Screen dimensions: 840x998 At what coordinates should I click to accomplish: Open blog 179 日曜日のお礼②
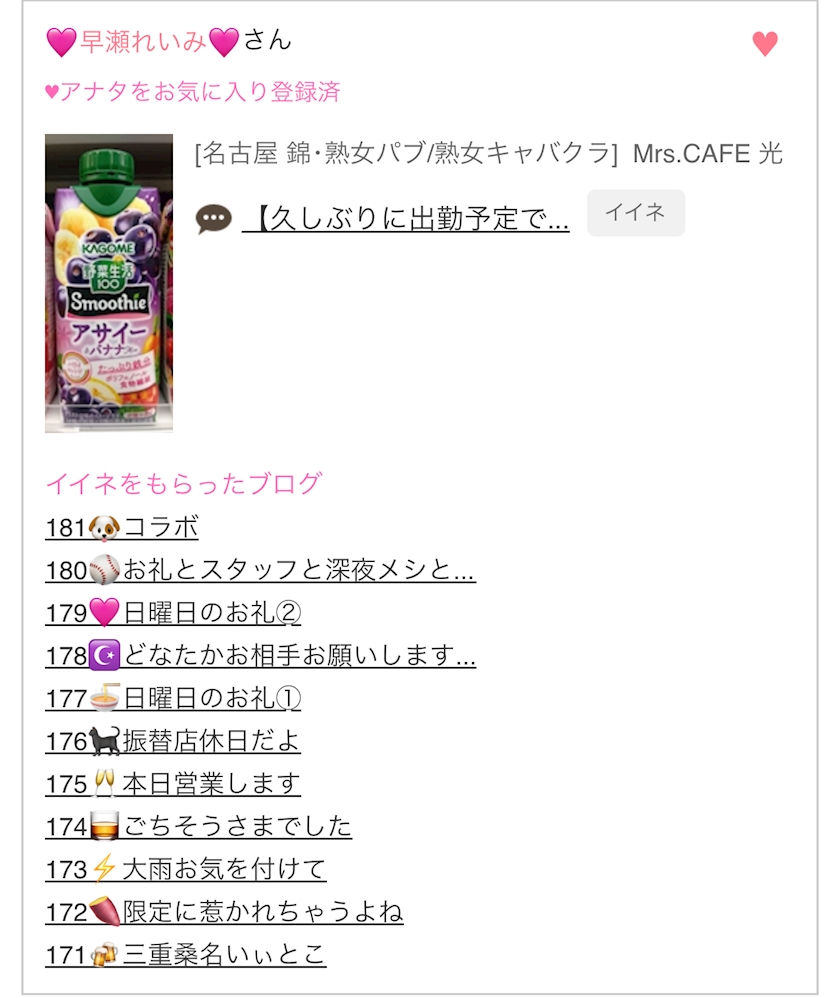coord(173,613)
